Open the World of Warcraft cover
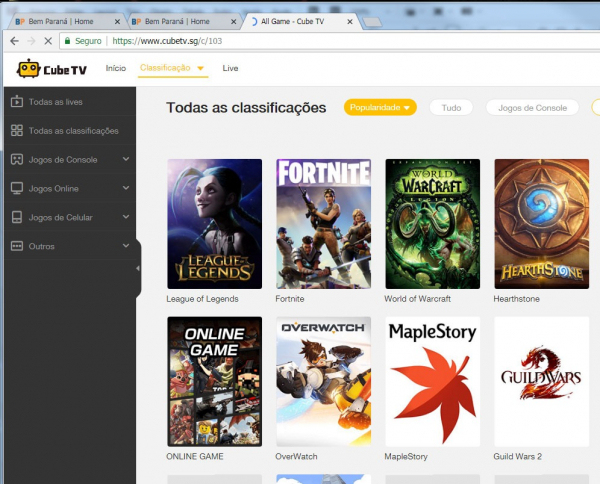Viewport: 600px width, 484px height. coord(432,224)
